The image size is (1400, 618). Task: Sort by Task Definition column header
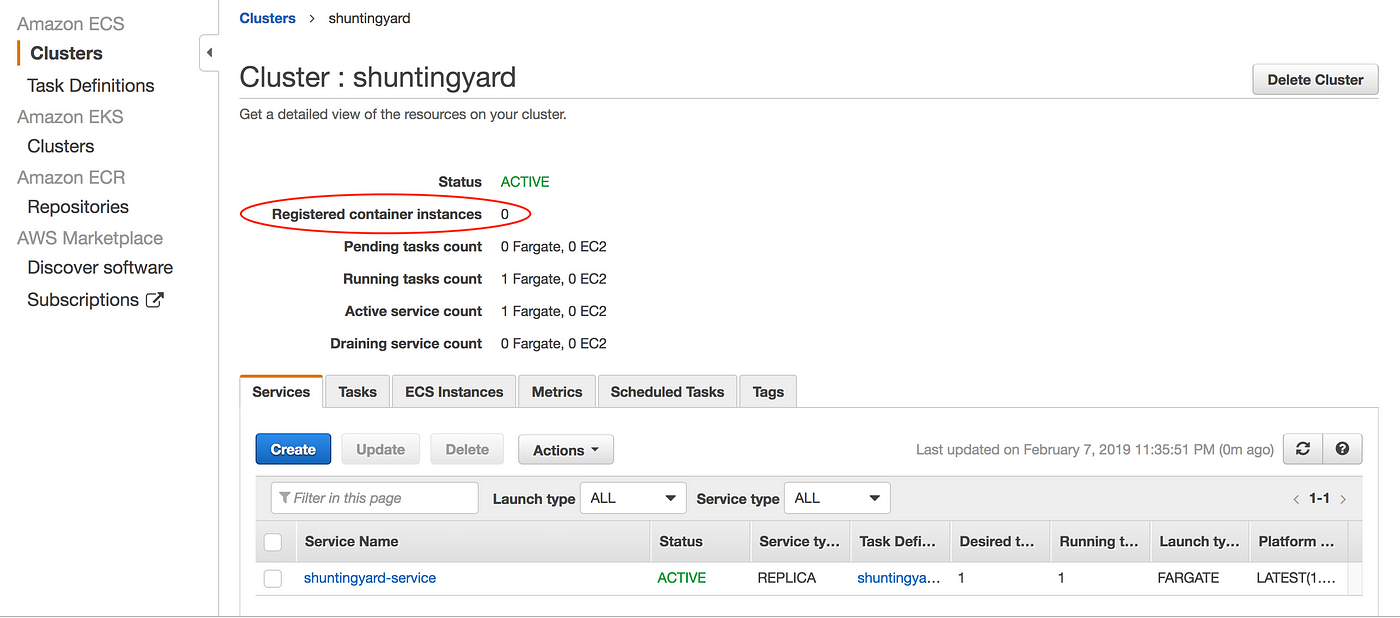tap(898, 542)
